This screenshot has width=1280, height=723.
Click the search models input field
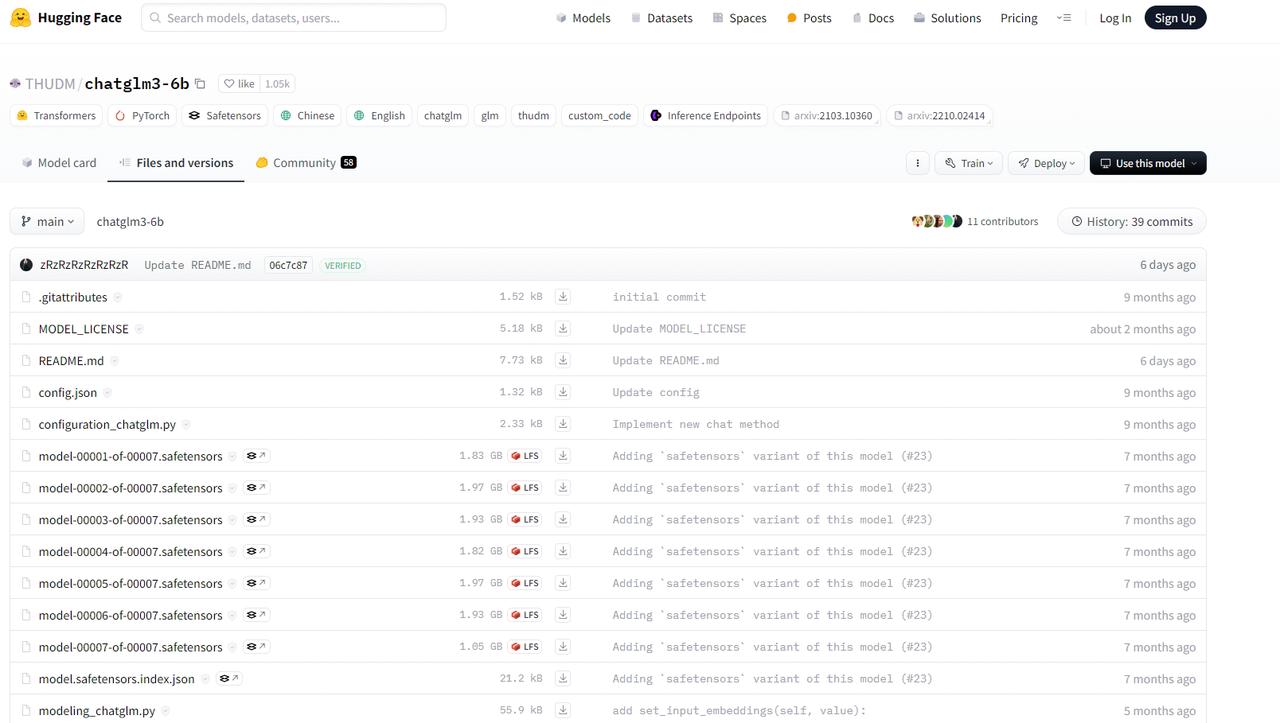294,18
